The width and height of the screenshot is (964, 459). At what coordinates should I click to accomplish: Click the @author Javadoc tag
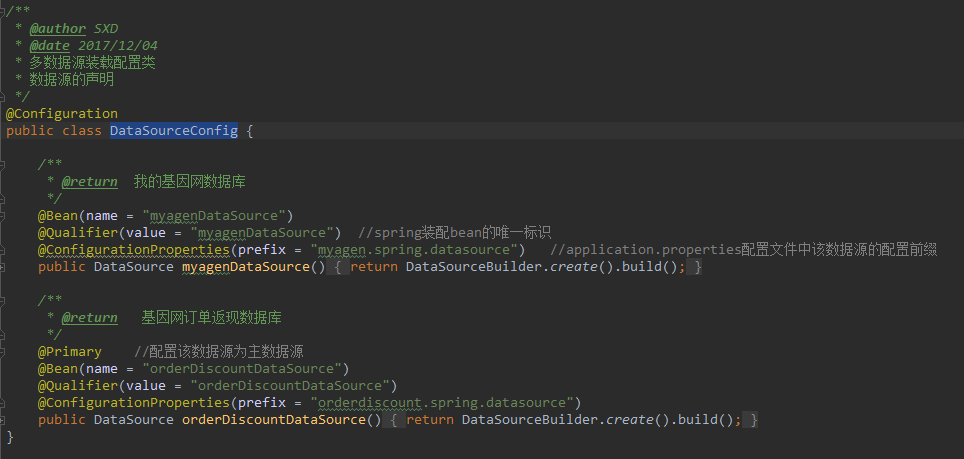coord(58,29)
